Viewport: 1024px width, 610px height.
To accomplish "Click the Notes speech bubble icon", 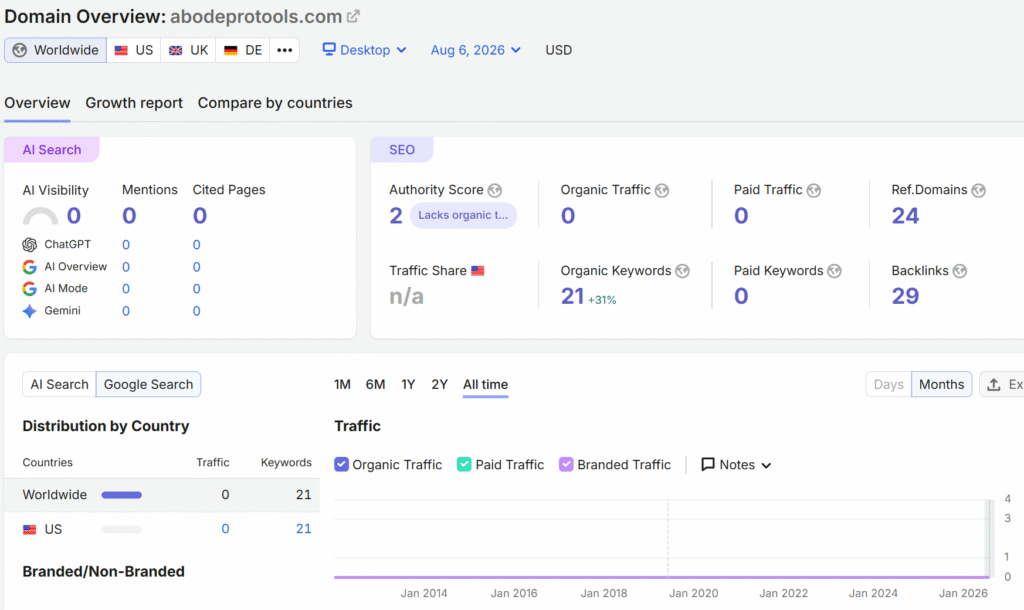I will coord(708,464).
